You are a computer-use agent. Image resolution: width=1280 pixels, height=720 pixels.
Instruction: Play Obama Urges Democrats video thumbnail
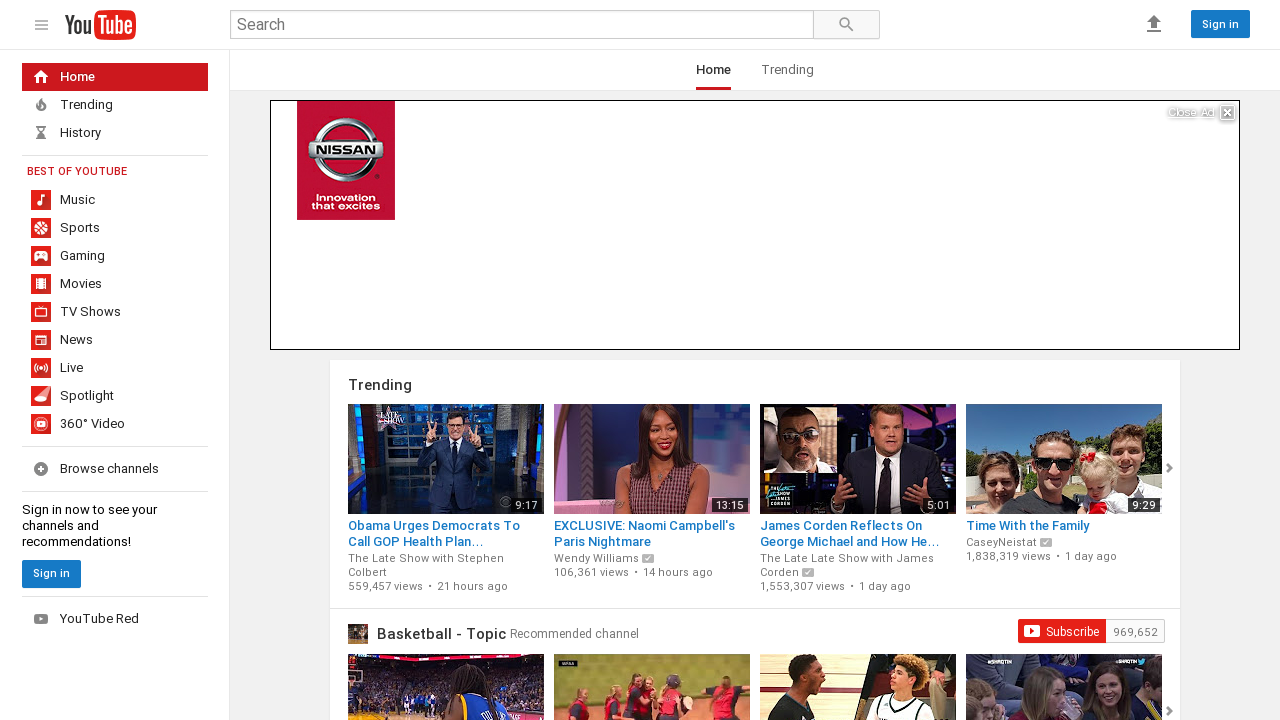pos(446,459)
